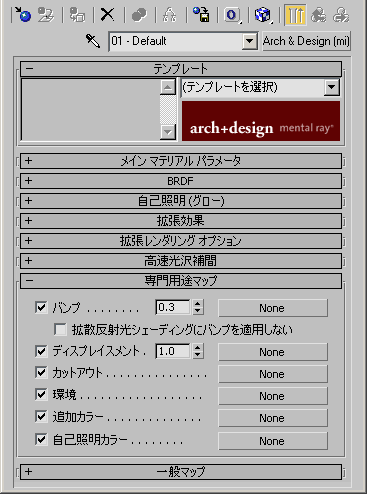Image resolution: width=367 pixels, height=494 pixels.
Task: Open Material ID Channel icon
Action: click(232, 15)
